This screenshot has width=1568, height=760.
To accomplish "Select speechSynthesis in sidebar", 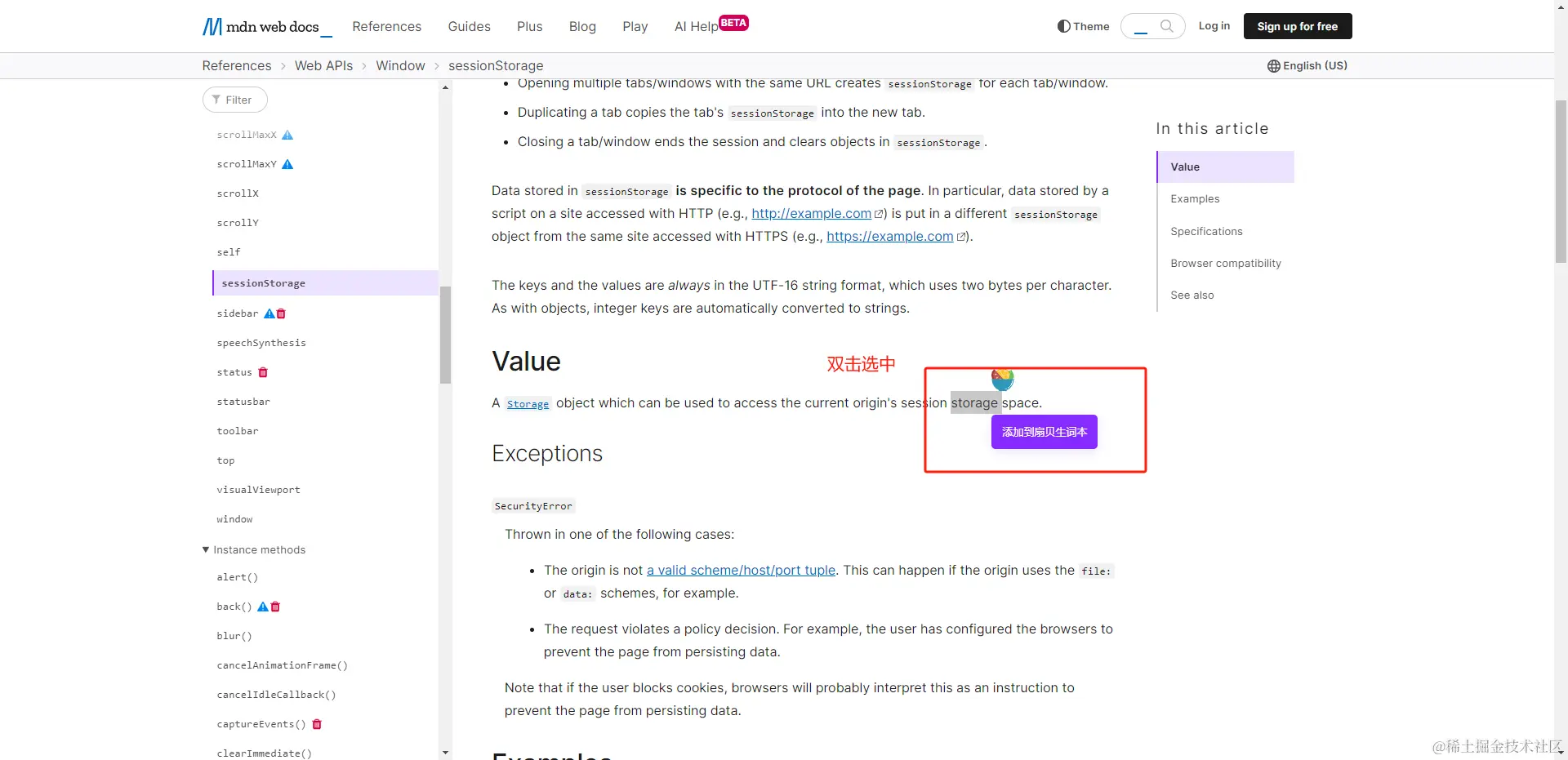I will (x=261, y=343).
